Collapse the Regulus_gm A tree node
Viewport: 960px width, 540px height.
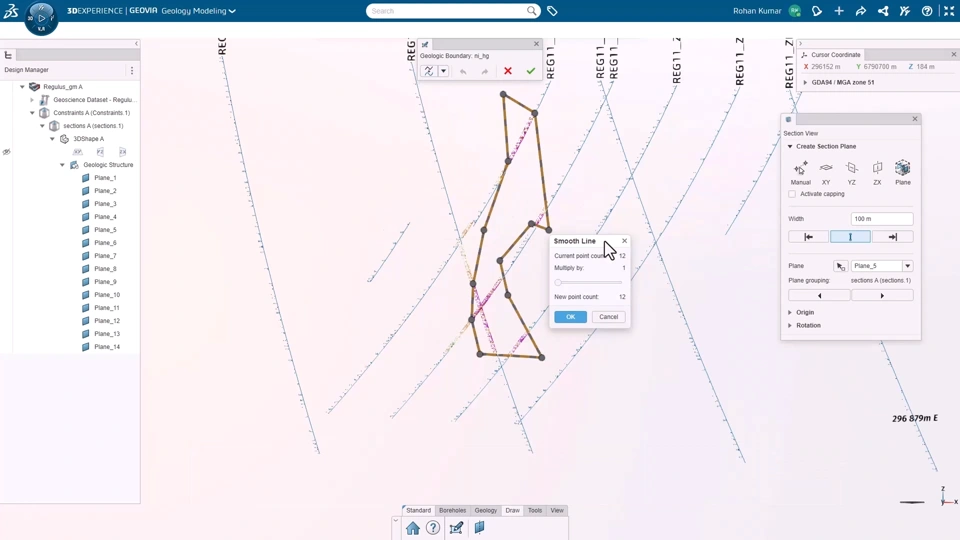[23, 87]
